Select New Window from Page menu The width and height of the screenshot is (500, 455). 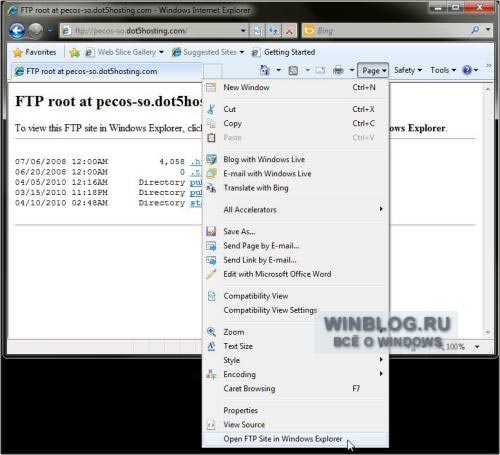[x=295, y=88]
